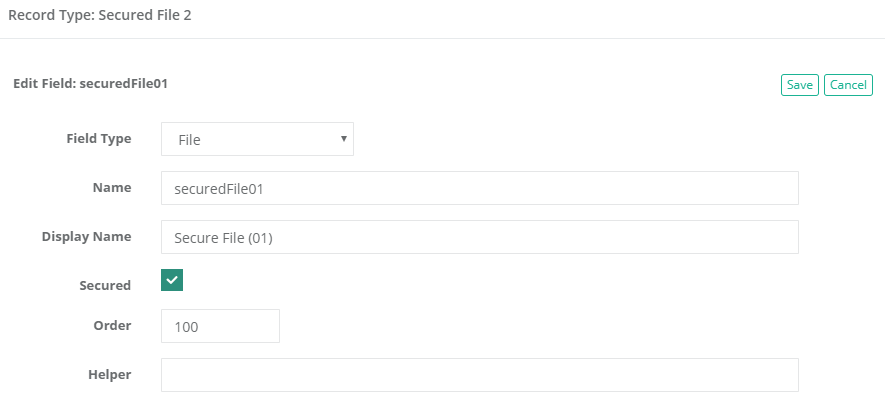Image resolution: width=885 pixels, height=412 pixels.
Task: Uncheck the Secured checkbox
Action: point(172,281)
